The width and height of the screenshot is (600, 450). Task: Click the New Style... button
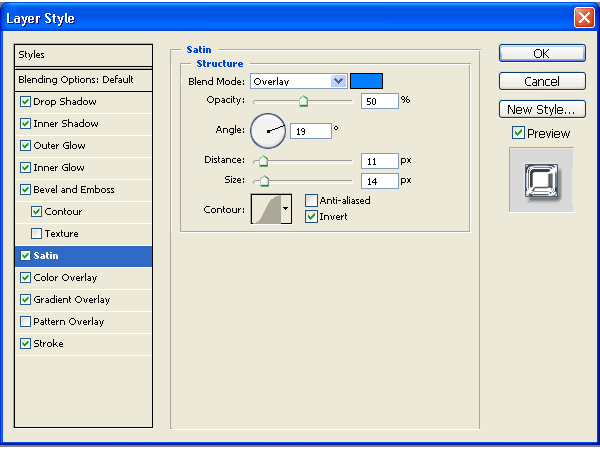[542, 109]
